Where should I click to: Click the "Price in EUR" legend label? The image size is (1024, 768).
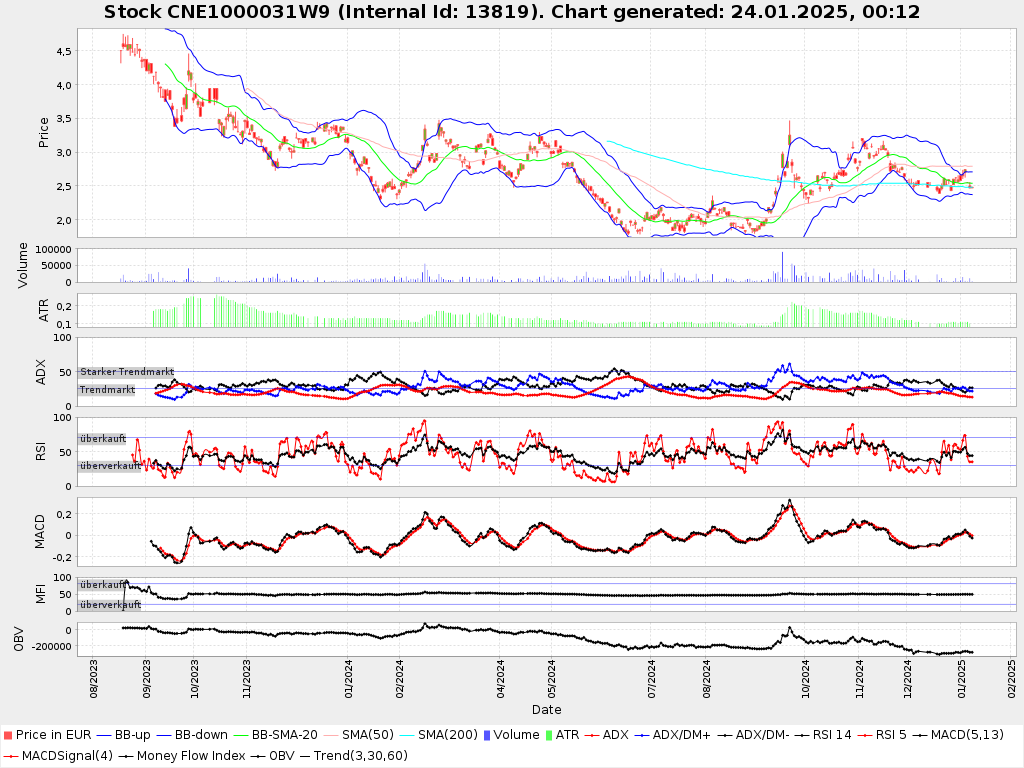(x=54, y=735)
